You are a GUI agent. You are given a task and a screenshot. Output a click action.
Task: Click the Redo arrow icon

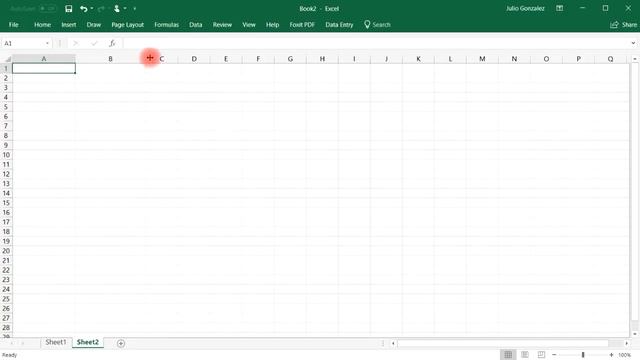pos(101,9)
